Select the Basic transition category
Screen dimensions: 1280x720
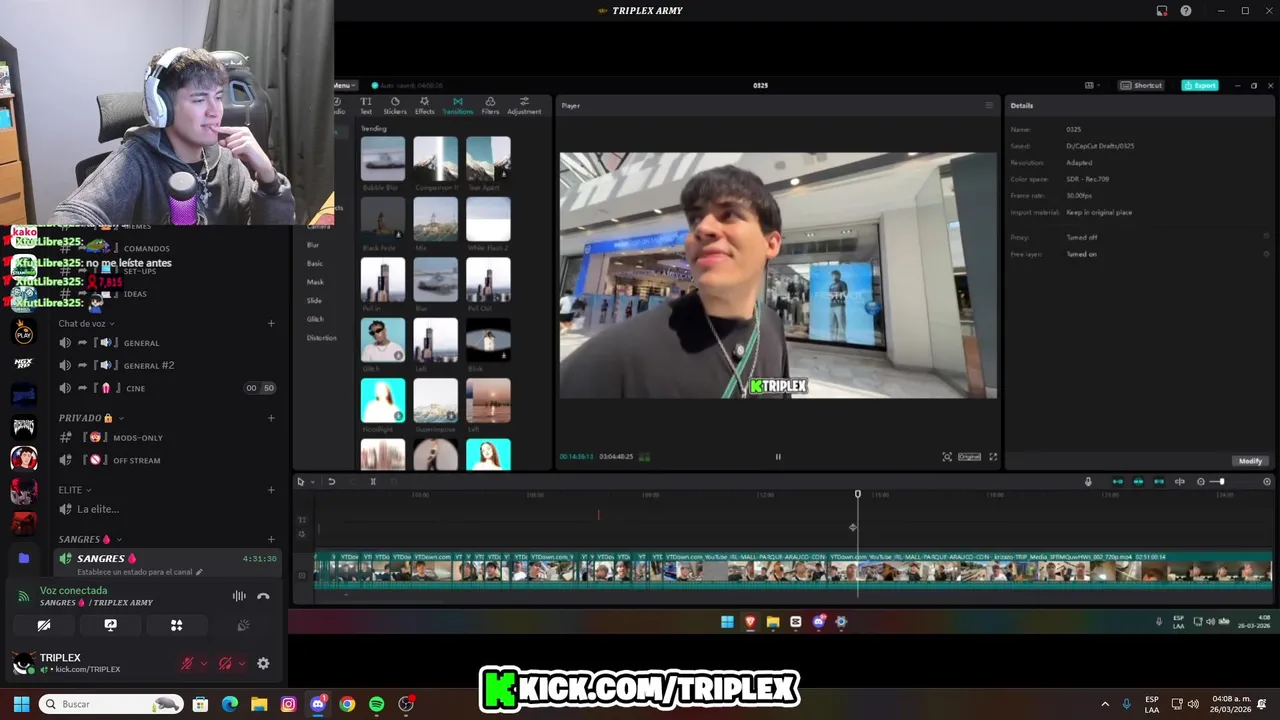click(314, 263)
